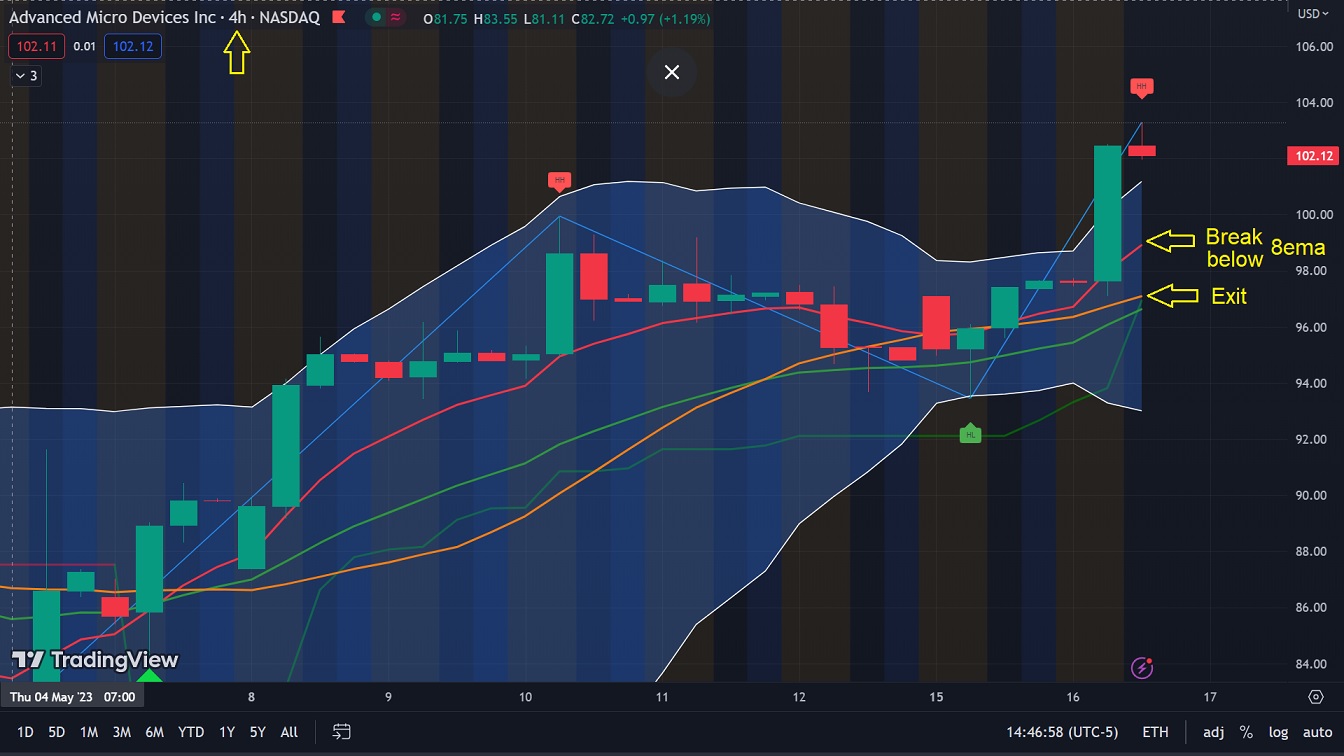Select the 3M time range
The height and width of the screenshot is (756, 1344).
(121, 732)
